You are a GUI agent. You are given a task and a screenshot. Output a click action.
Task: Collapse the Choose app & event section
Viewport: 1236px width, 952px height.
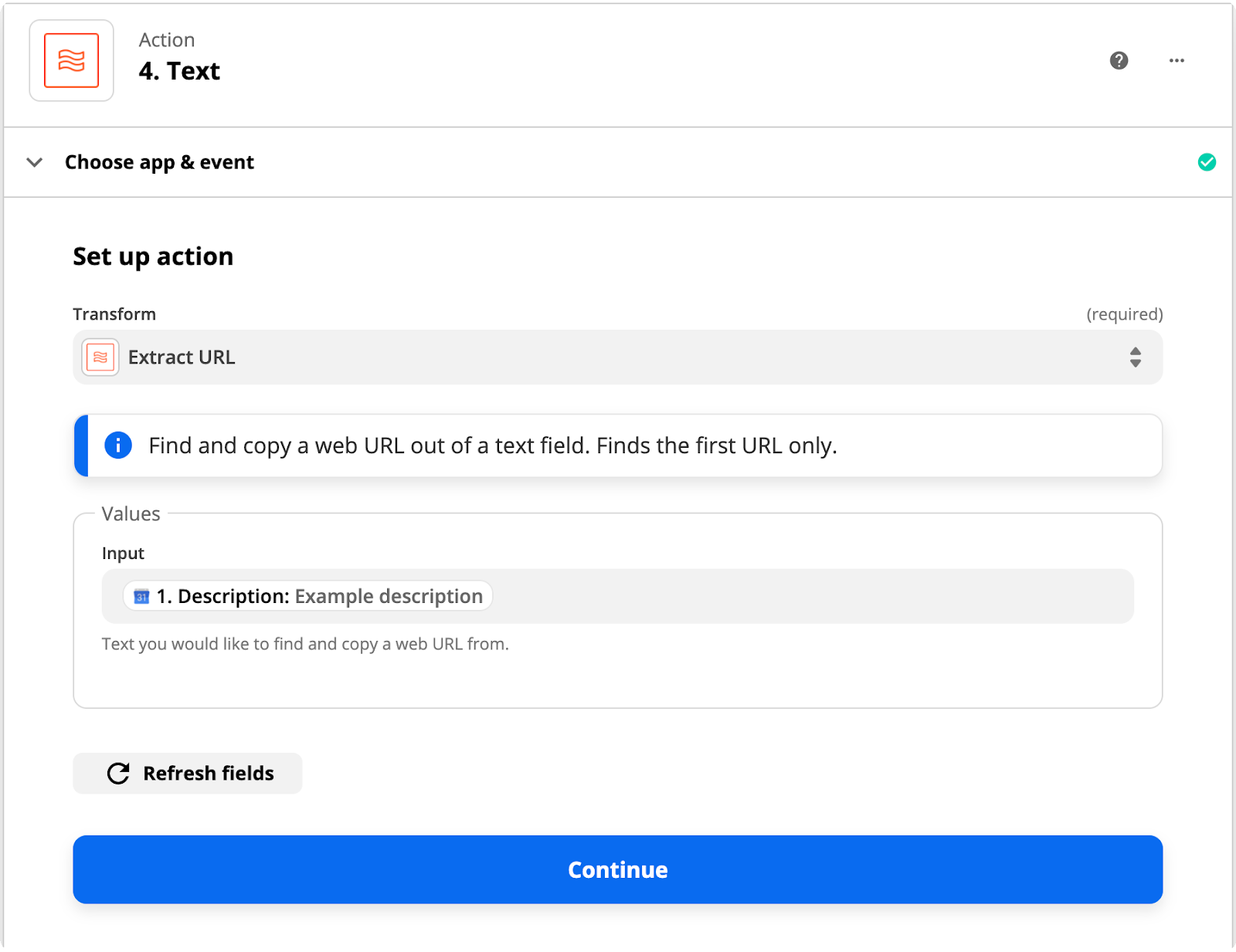pyautogui.click(x=34, y=162)
